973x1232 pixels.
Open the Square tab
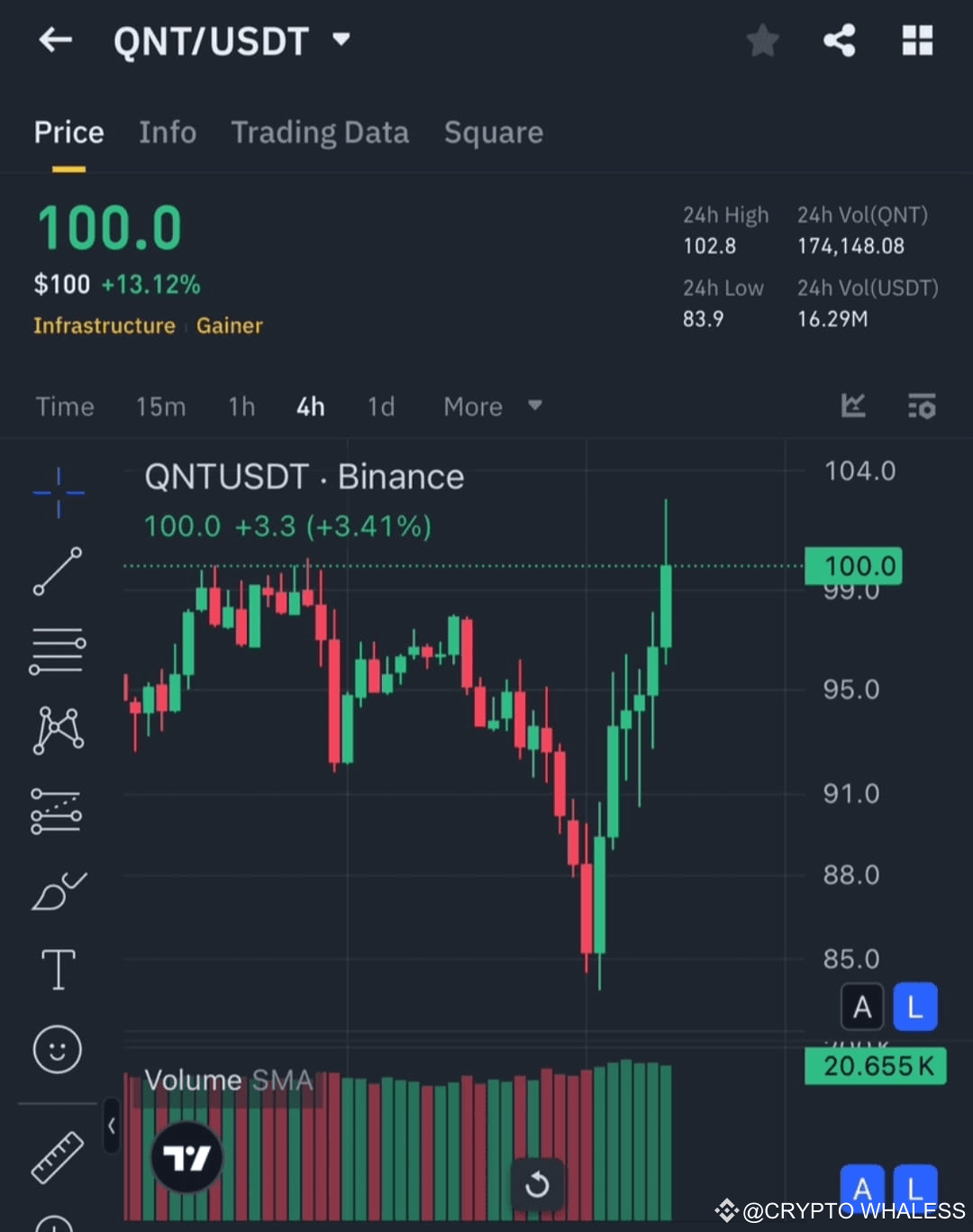pyautogui.click(x=493, y=132)
